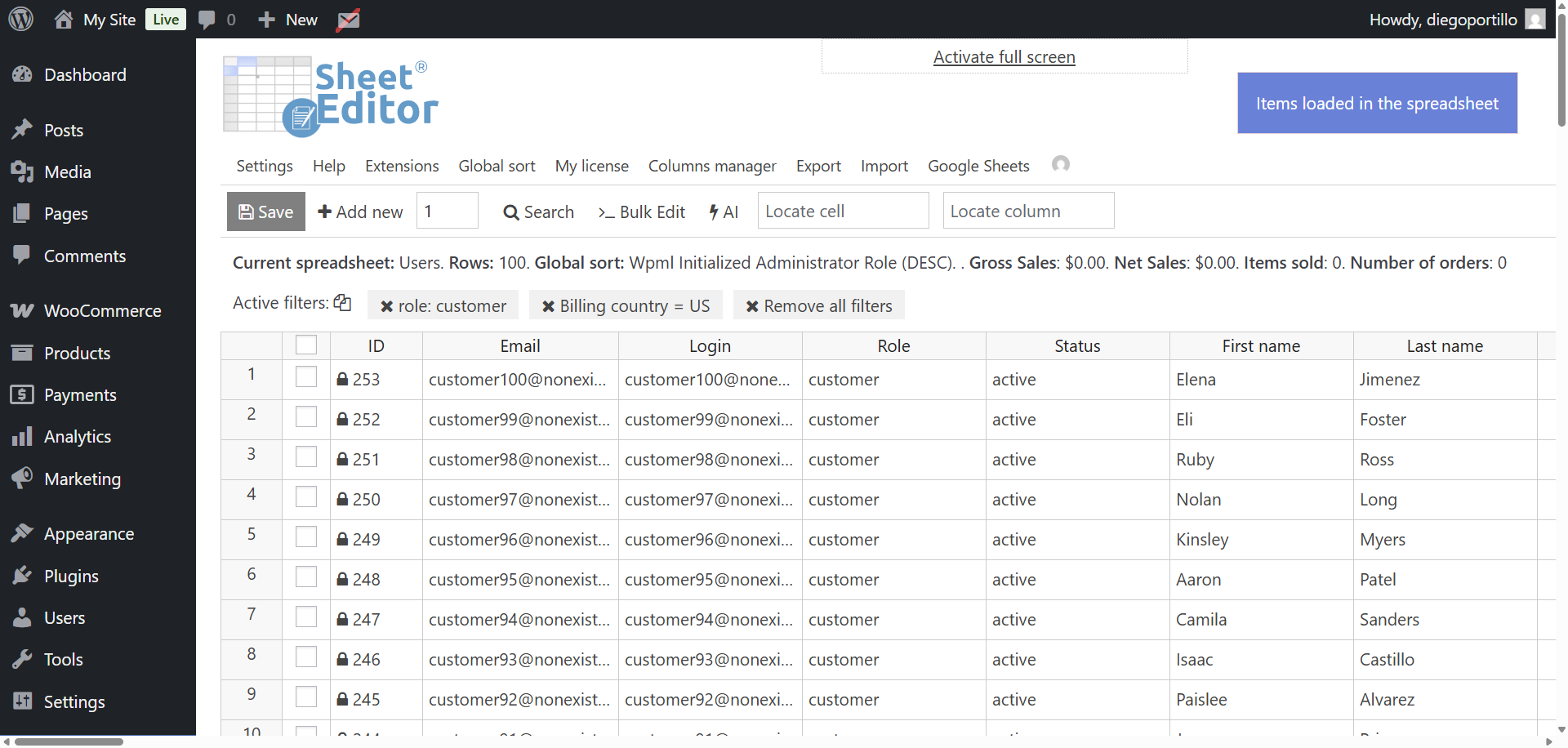
Task: Open the "Howdy, diegoportillo" account menu
Action: [x=1445, y=19]
